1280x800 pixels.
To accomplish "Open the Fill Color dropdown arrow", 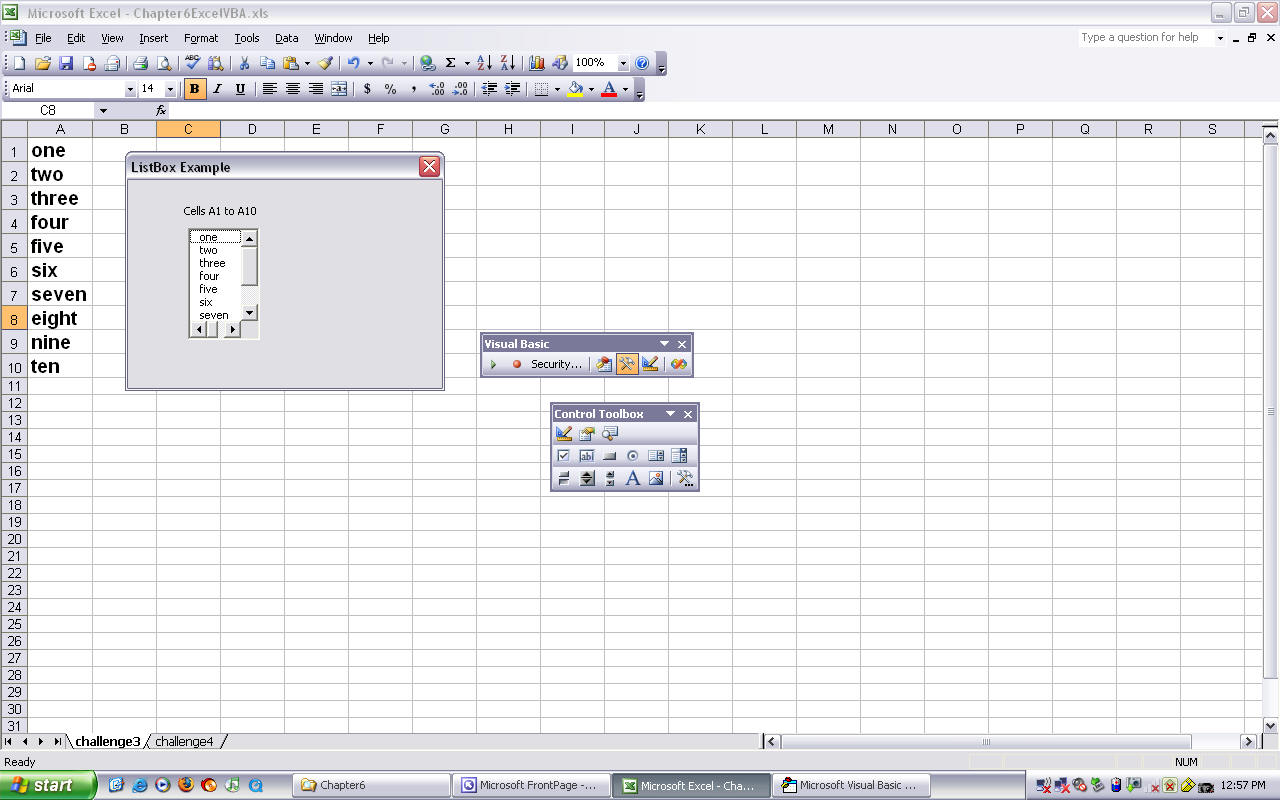I will click(591, 89).
